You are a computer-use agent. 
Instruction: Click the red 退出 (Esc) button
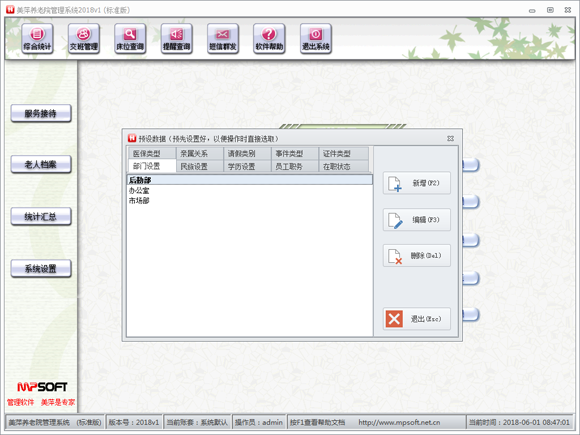(x=417, y=318)
